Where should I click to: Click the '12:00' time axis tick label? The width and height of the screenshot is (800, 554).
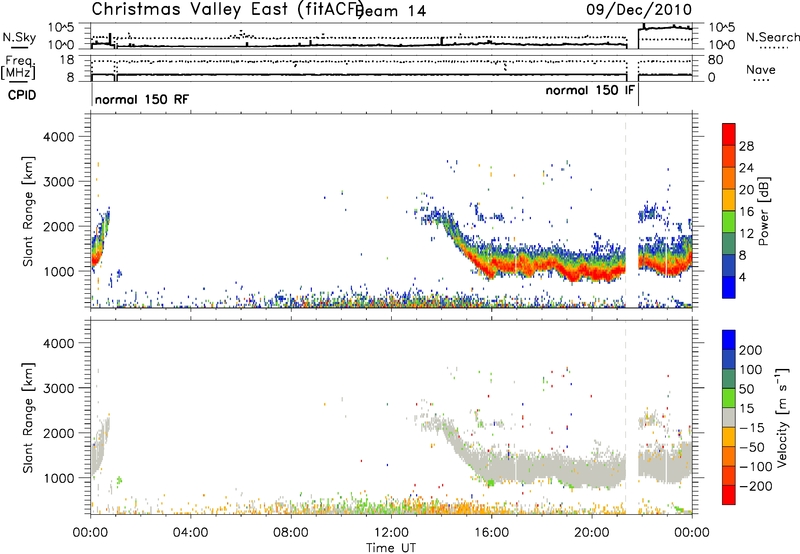pyautogui.click(x=391, y=533)
